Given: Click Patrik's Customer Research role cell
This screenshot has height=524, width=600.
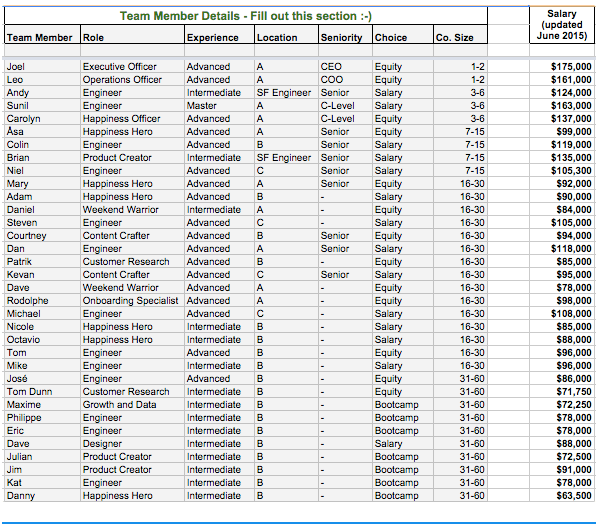Looking at the screenshot, I should pos(132,262).
